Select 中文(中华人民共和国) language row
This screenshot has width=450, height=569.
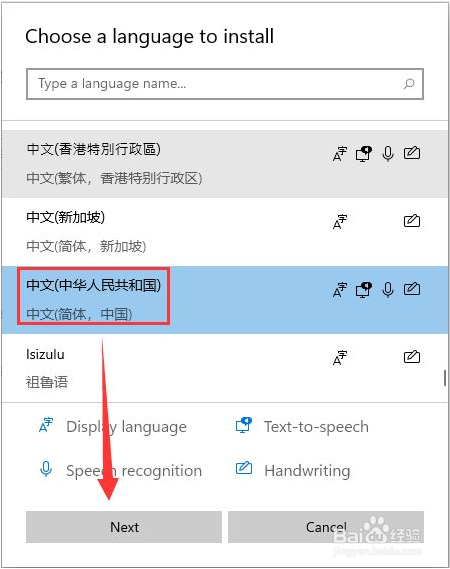225,300
